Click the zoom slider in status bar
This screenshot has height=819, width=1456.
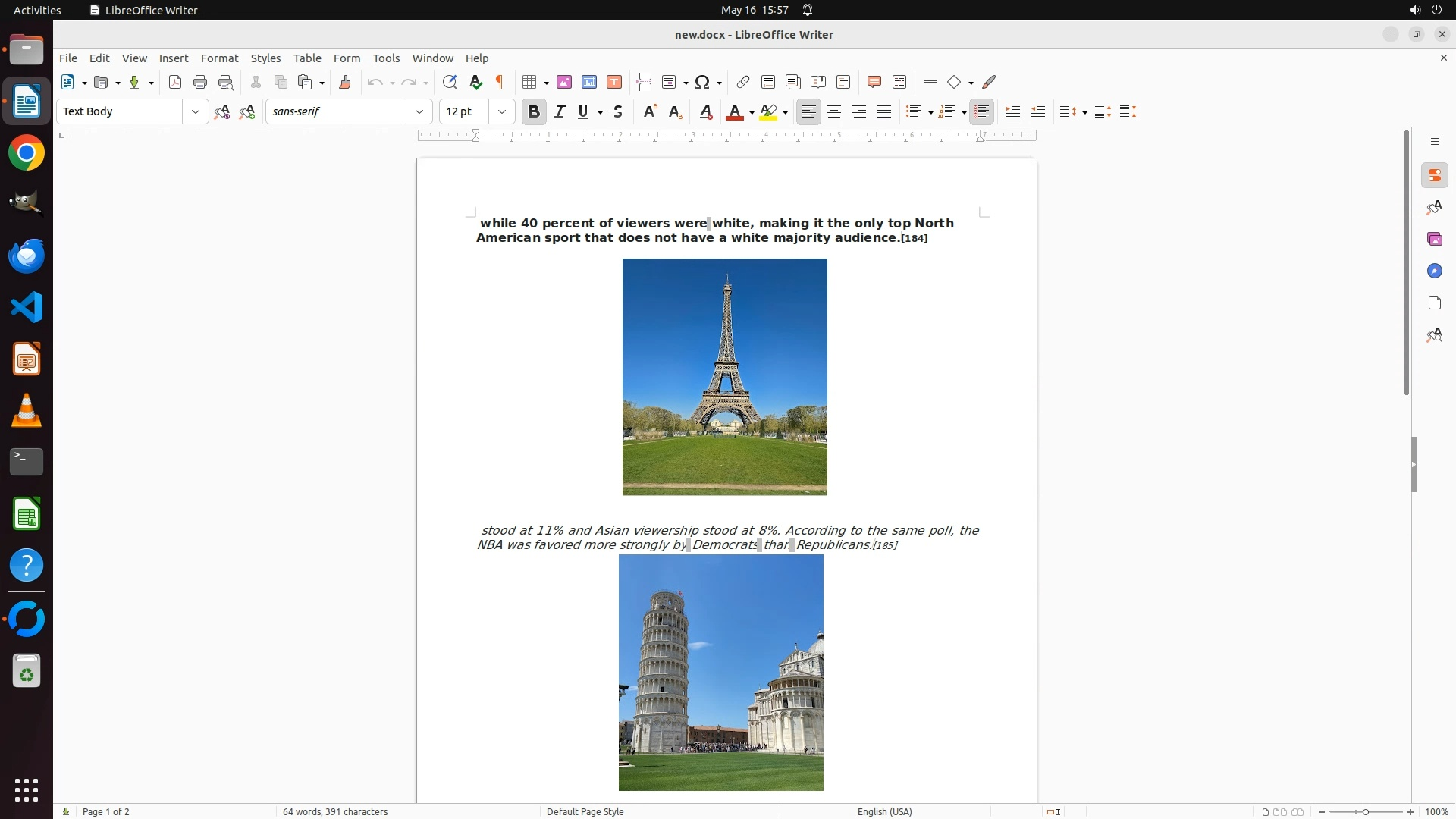click(1365, 812)
